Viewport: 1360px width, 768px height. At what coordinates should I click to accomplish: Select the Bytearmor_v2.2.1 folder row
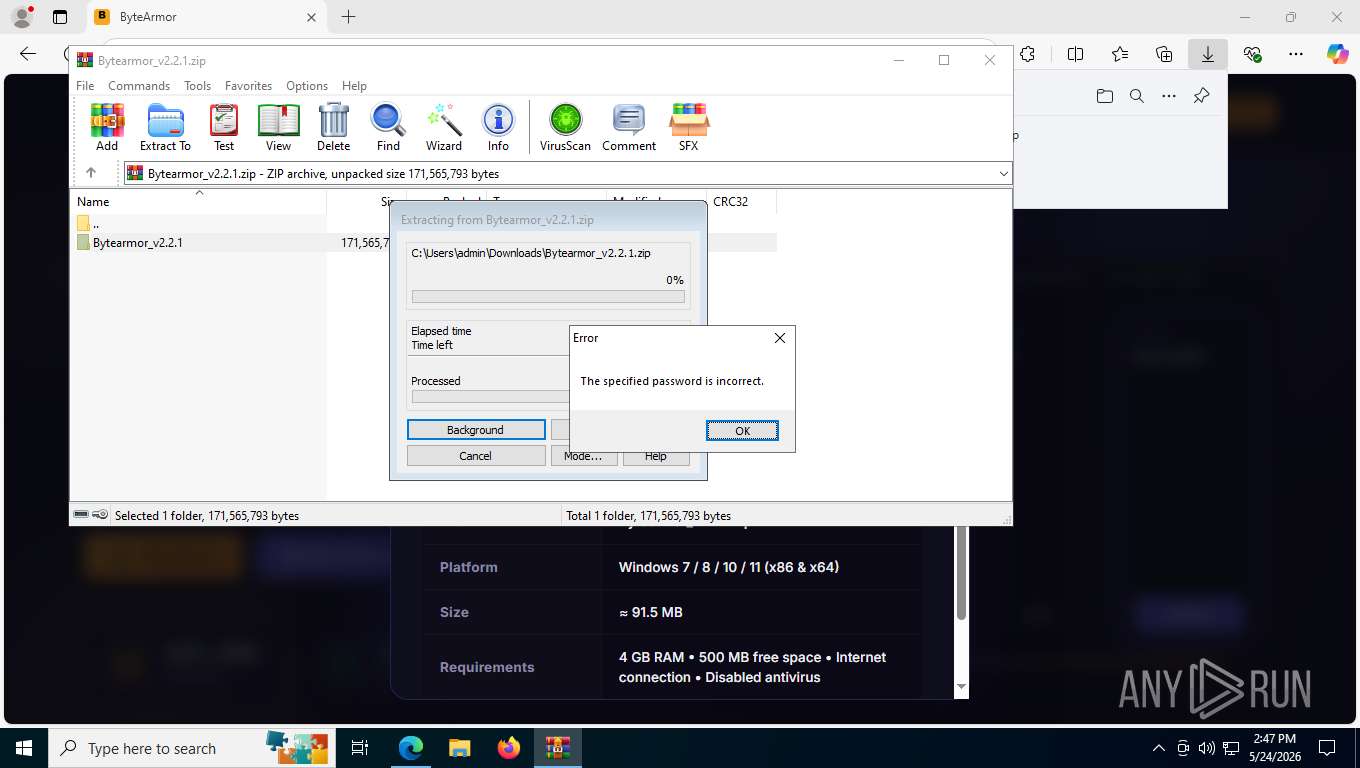[x=423, y=243]
